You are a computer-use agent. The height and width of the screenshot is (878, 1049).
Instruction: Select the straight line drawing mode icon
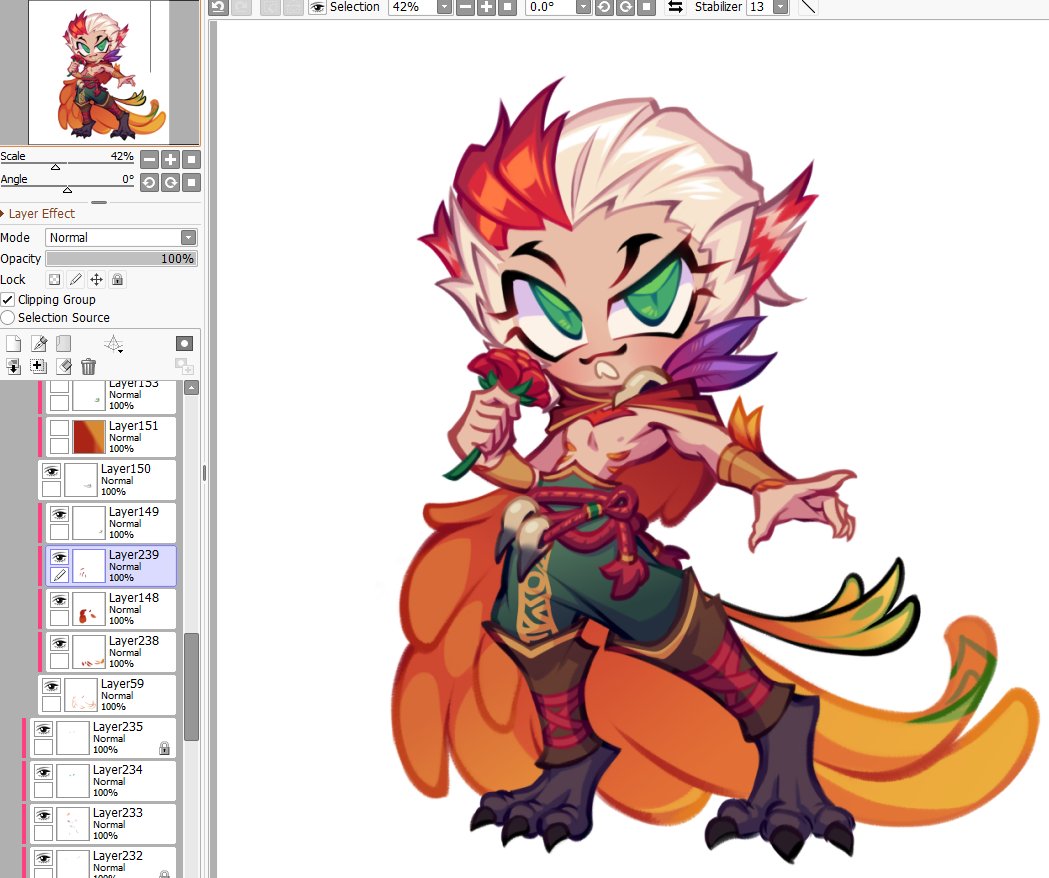coord(808,7)
